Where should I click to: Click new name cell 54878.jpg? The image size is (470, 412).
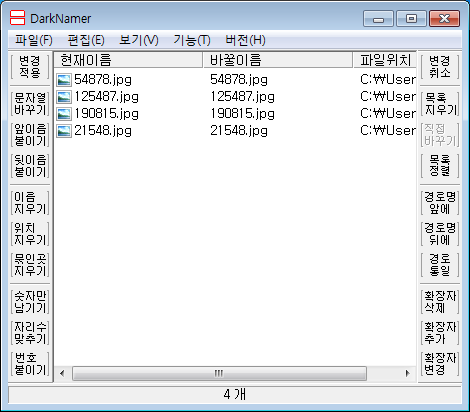pyautogui.click(x=239, y=80)
